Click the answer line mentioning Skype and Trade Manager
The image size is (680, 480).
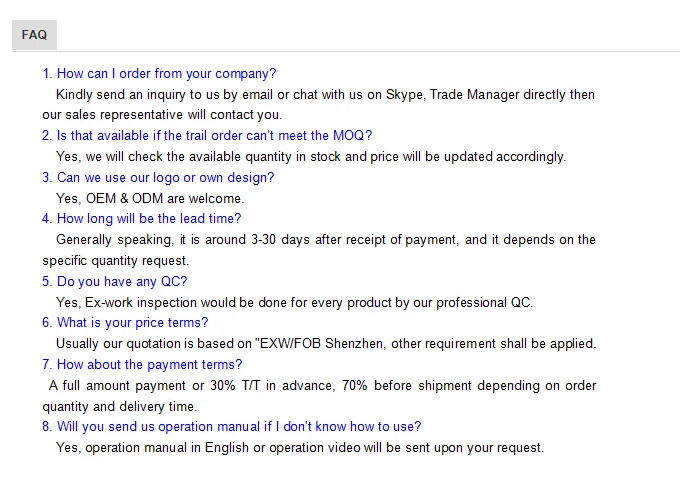coord(325,94)
